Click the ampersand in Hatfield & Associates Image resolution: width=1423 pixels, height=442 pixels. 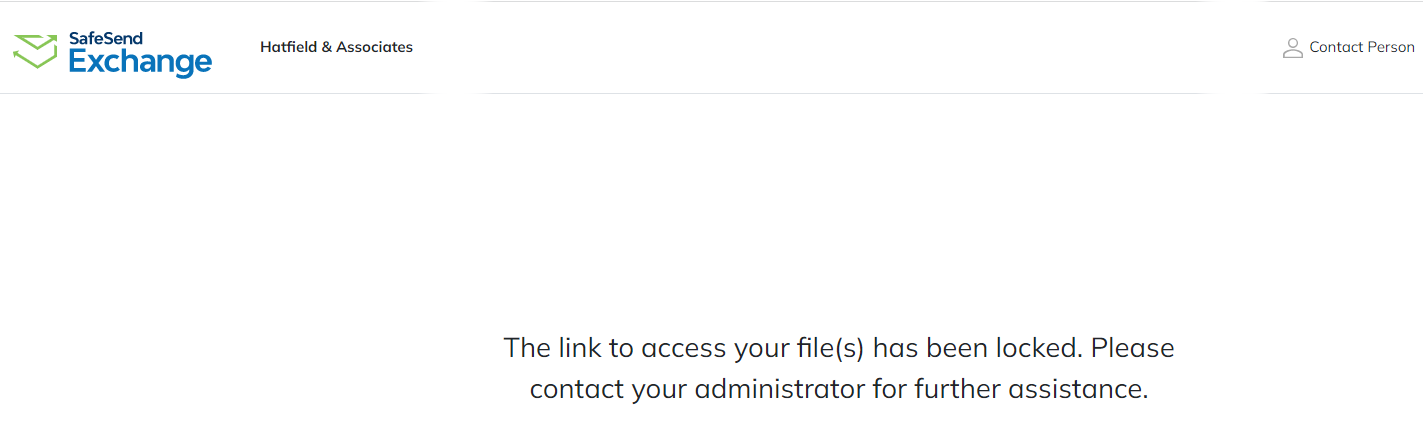pos(326,47)
